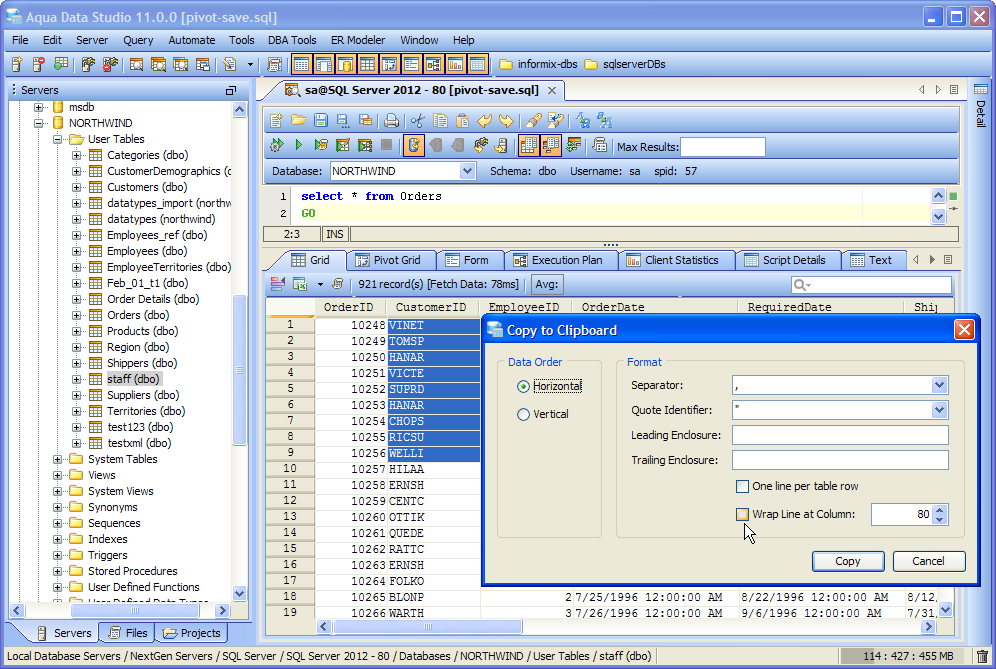Open the Quote Identifier dropdown
Screen dimensions: 996x669
pyautogui.click(x=939, y=410)
